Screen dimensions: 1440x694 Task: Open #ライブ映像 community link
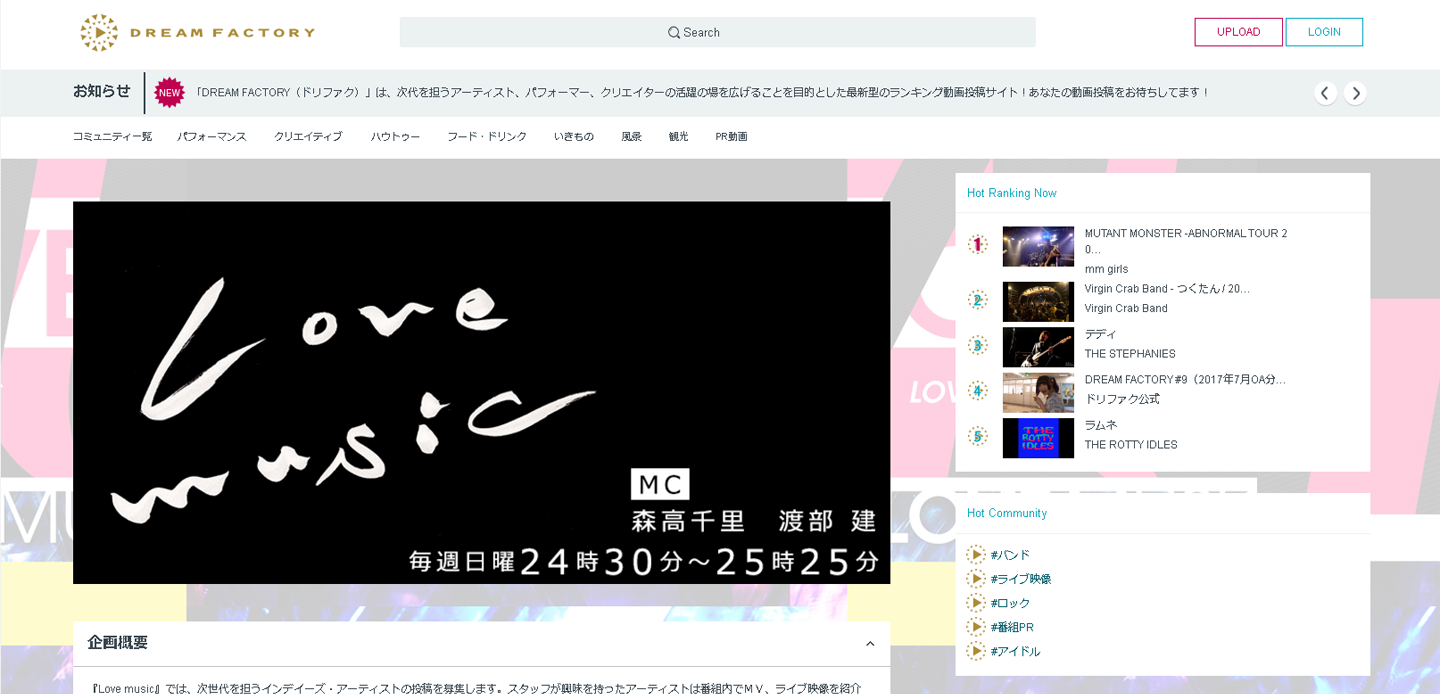pos(1021,579)
